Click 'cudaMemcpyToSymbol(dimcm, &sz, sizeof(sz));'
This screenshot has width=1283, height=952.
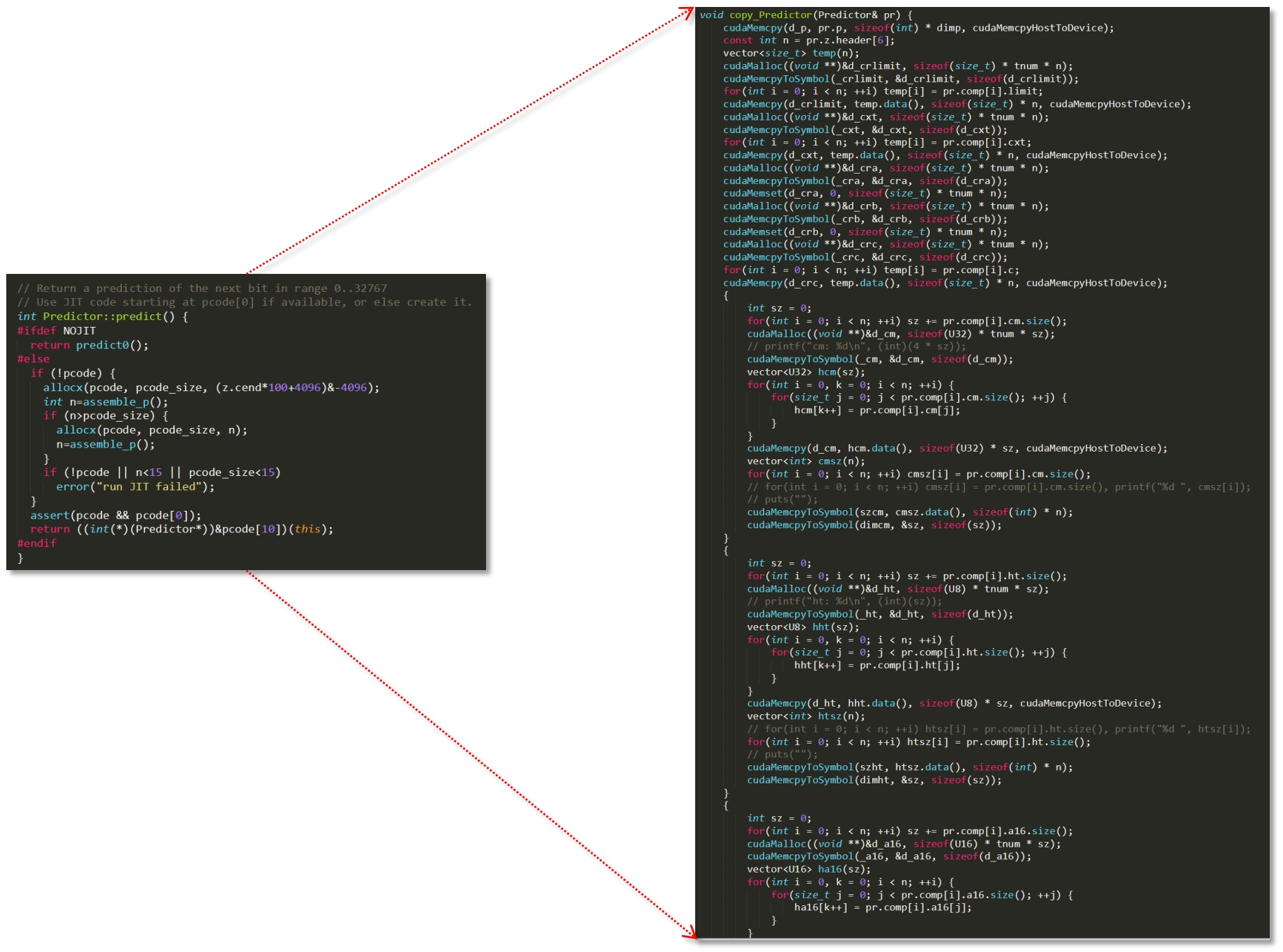pyautogui.click(x=874, y=525)
